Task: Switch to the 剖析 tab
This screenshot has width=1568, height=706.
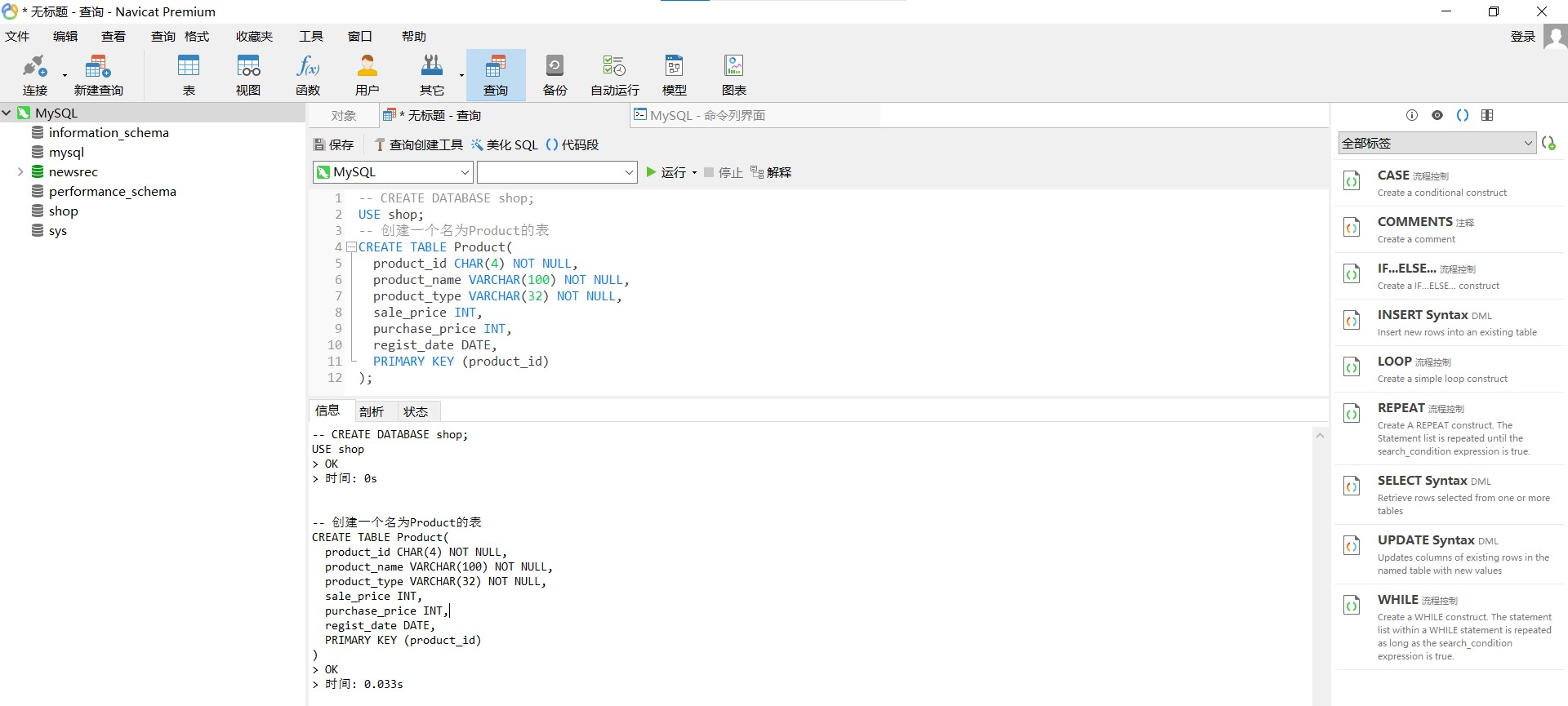Action: click(x=372, y=411)
